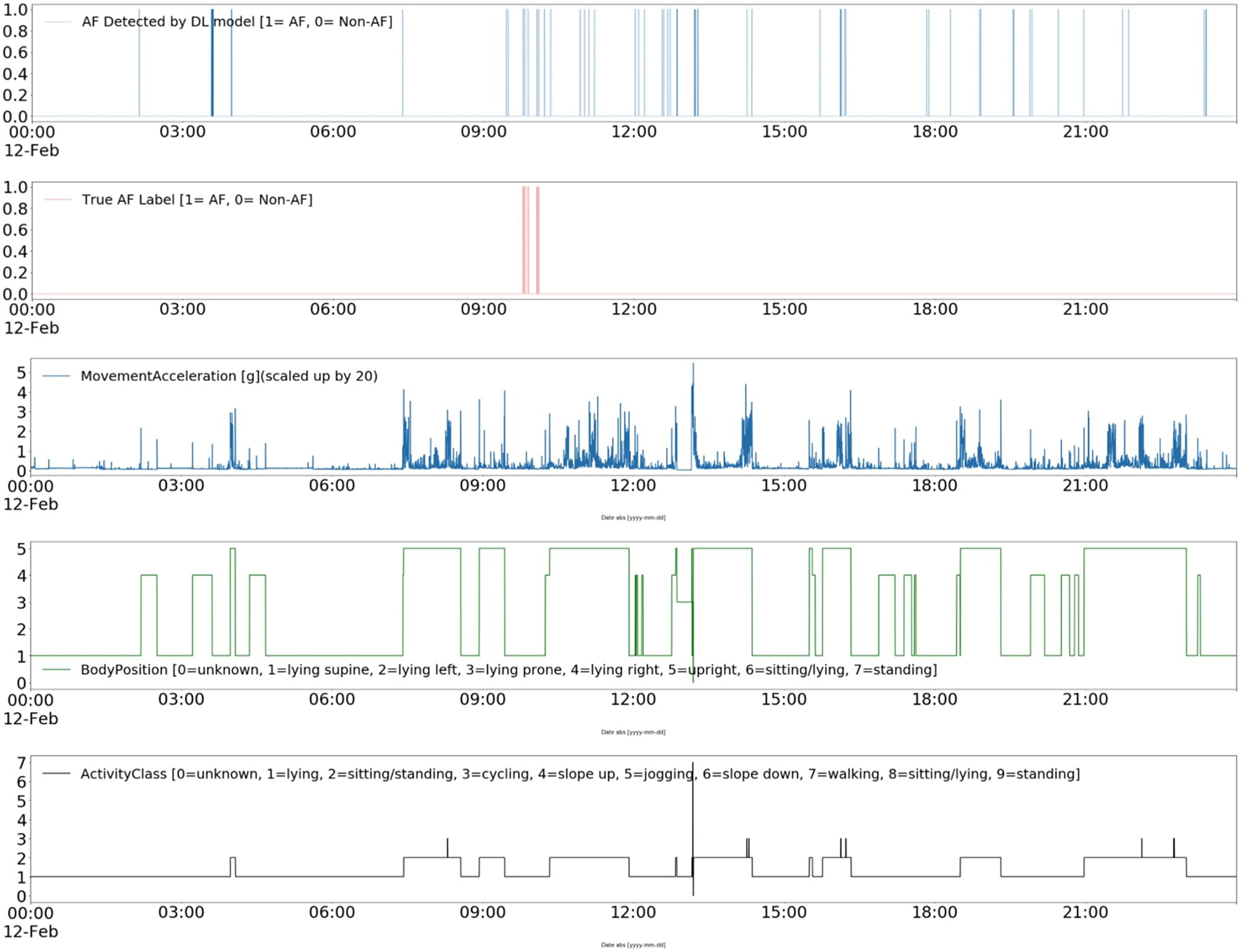Click the 06:00 tick label under the MovementAcceleration chart
The width and height of the screenshot is (1243, 952).
pyautogui.click(x=332, y=485)
